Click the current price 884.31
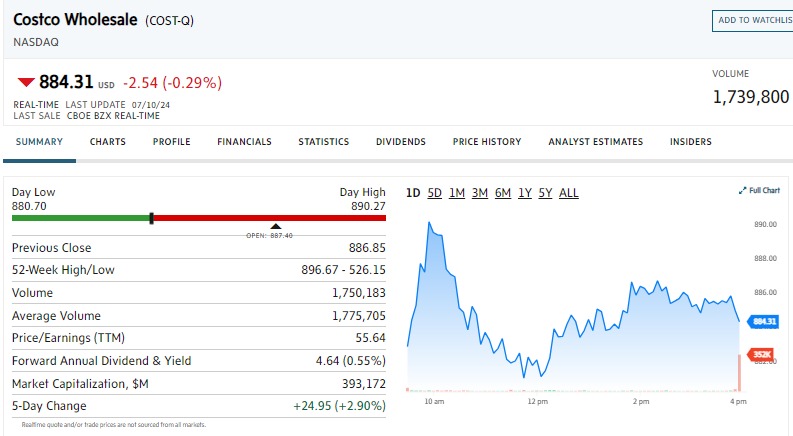The height and width of the screenshot is (436, 793). tap(66, 82)
